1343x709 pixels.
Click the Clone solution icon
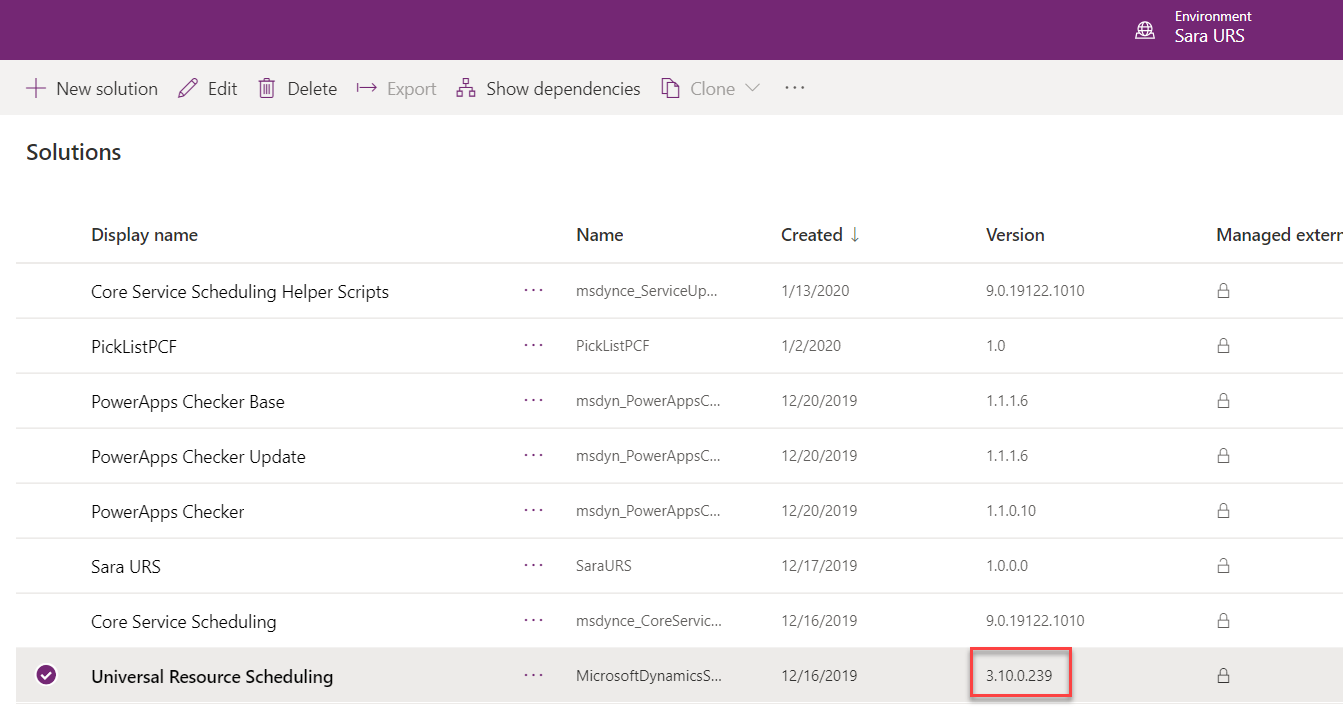(x=670, y=88)
